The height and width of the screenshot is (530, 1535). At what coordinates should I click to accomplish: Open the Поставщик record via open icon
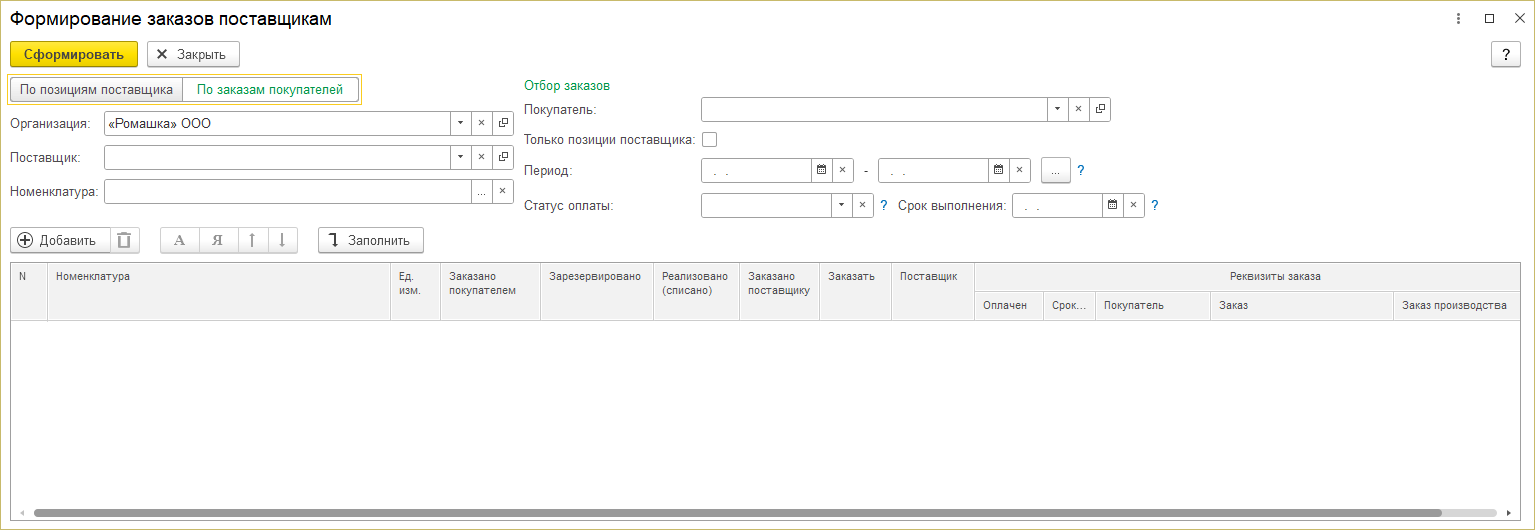point(503,157)
